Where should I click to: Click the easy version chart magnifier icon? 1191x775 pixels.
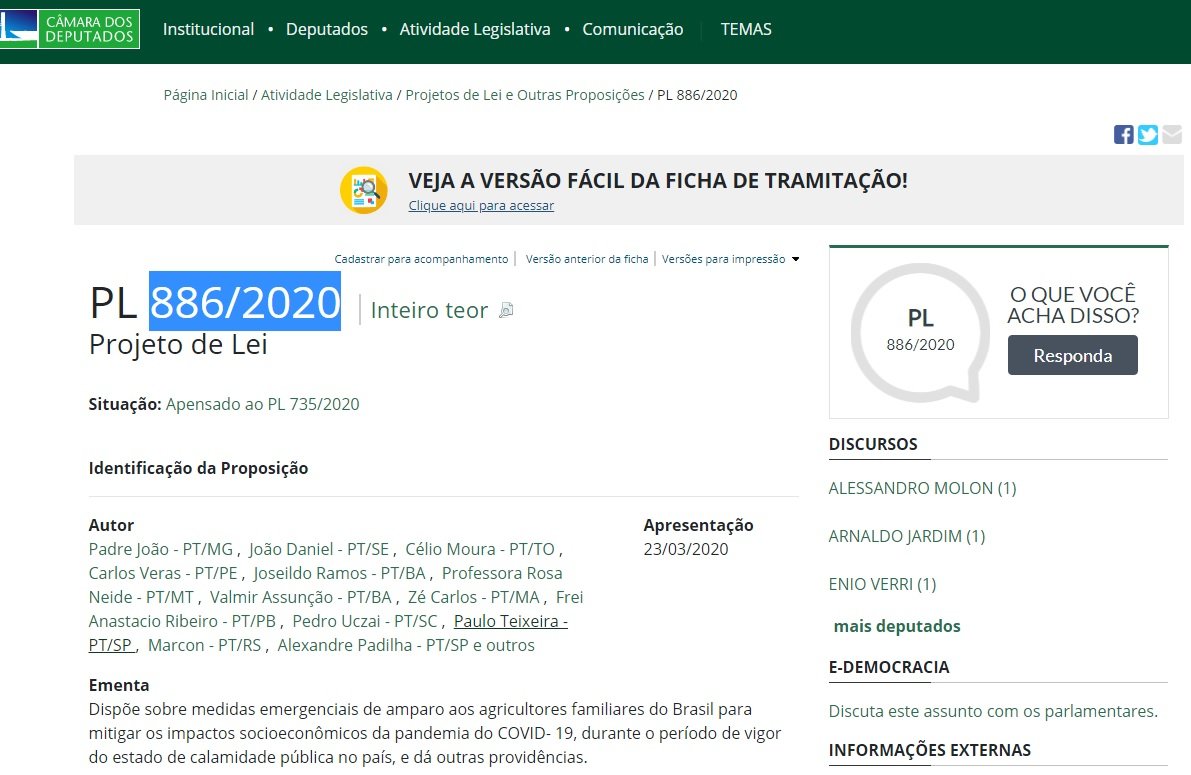click(364, 190)
